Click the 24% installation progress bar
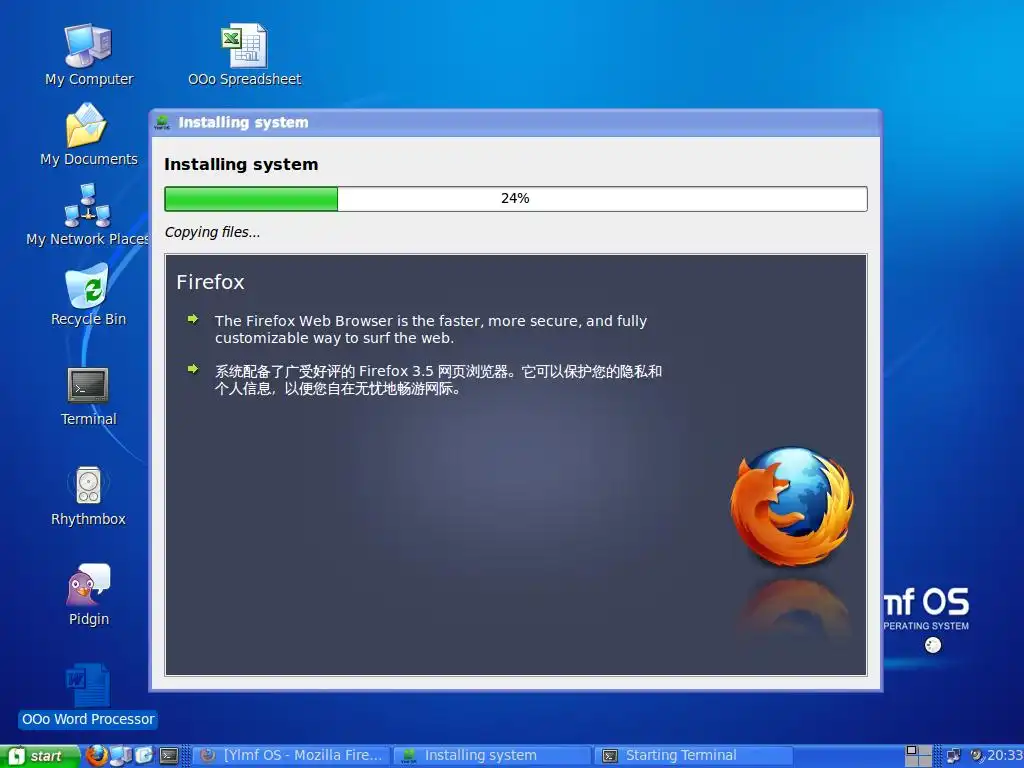This screenshot has width=1024, height=768. [x=516, y=199]
